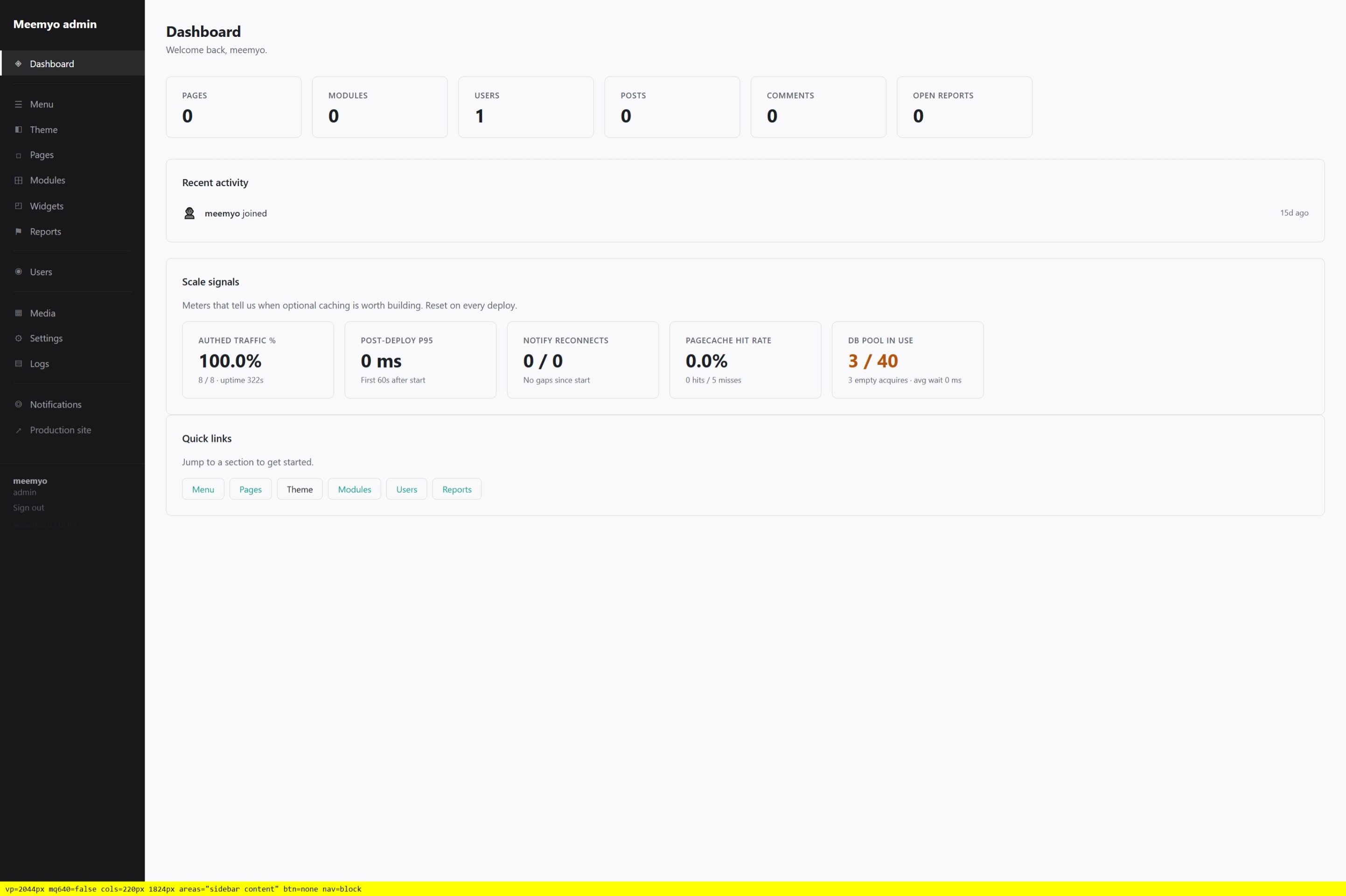Click the '15d ago' timestamp

pos(1294,213)
